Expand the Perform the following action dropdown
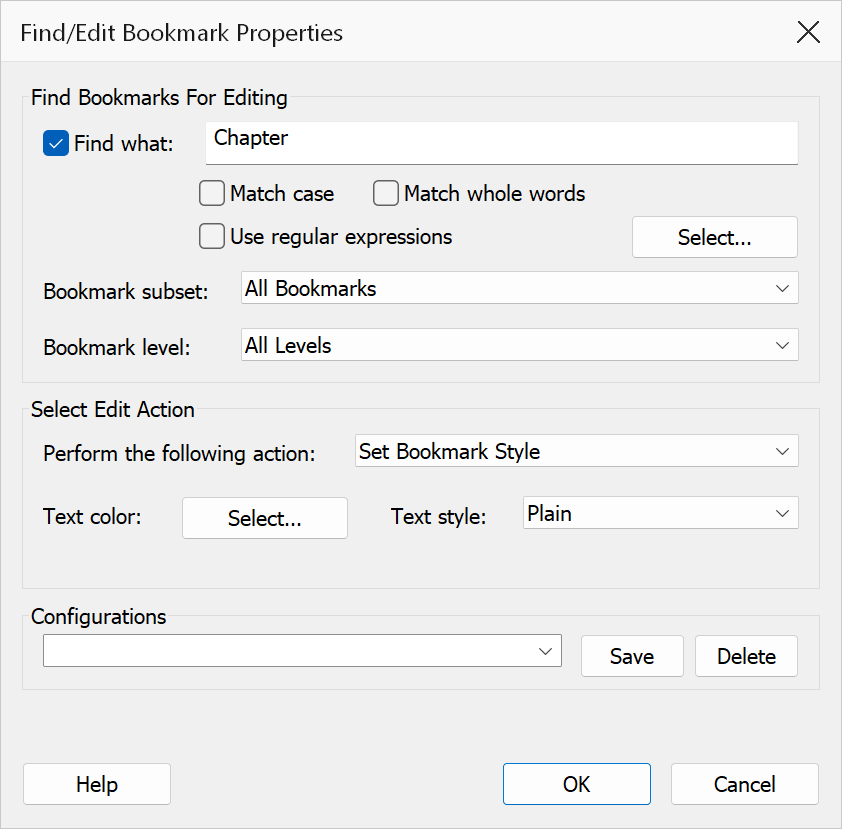Viewport: 842px width, 829px height. pos(576,450)
